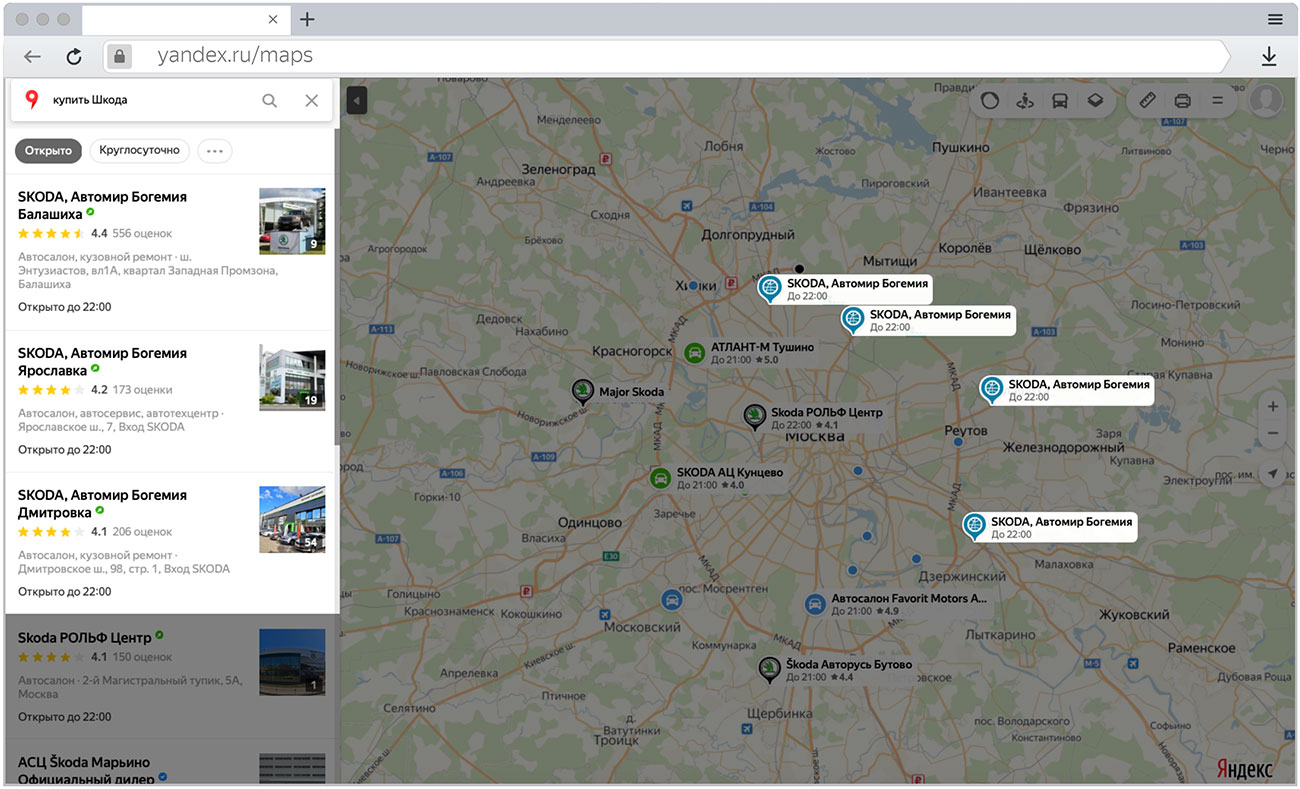View the Skoda РОЛЬФ Центр list thumbnail

tap(292, 662)
